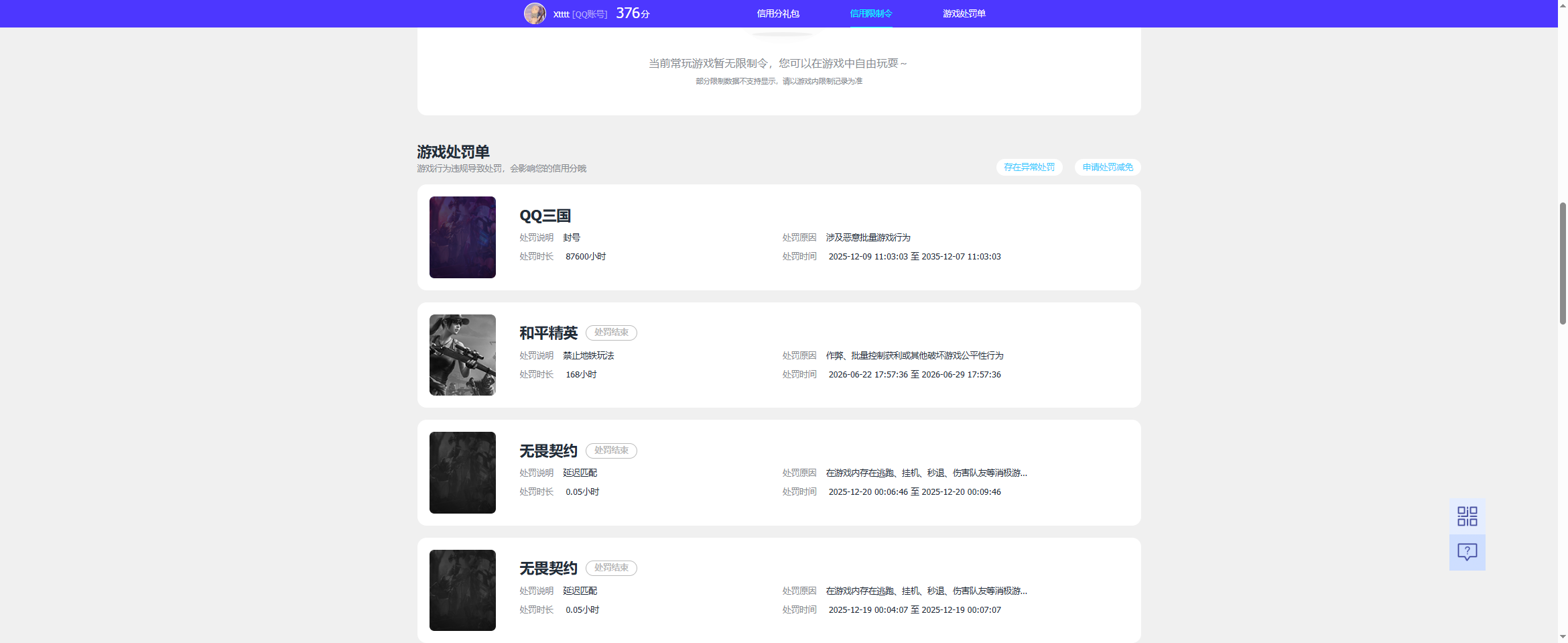Click 存在异常处罚 button

coord(1029,167)
